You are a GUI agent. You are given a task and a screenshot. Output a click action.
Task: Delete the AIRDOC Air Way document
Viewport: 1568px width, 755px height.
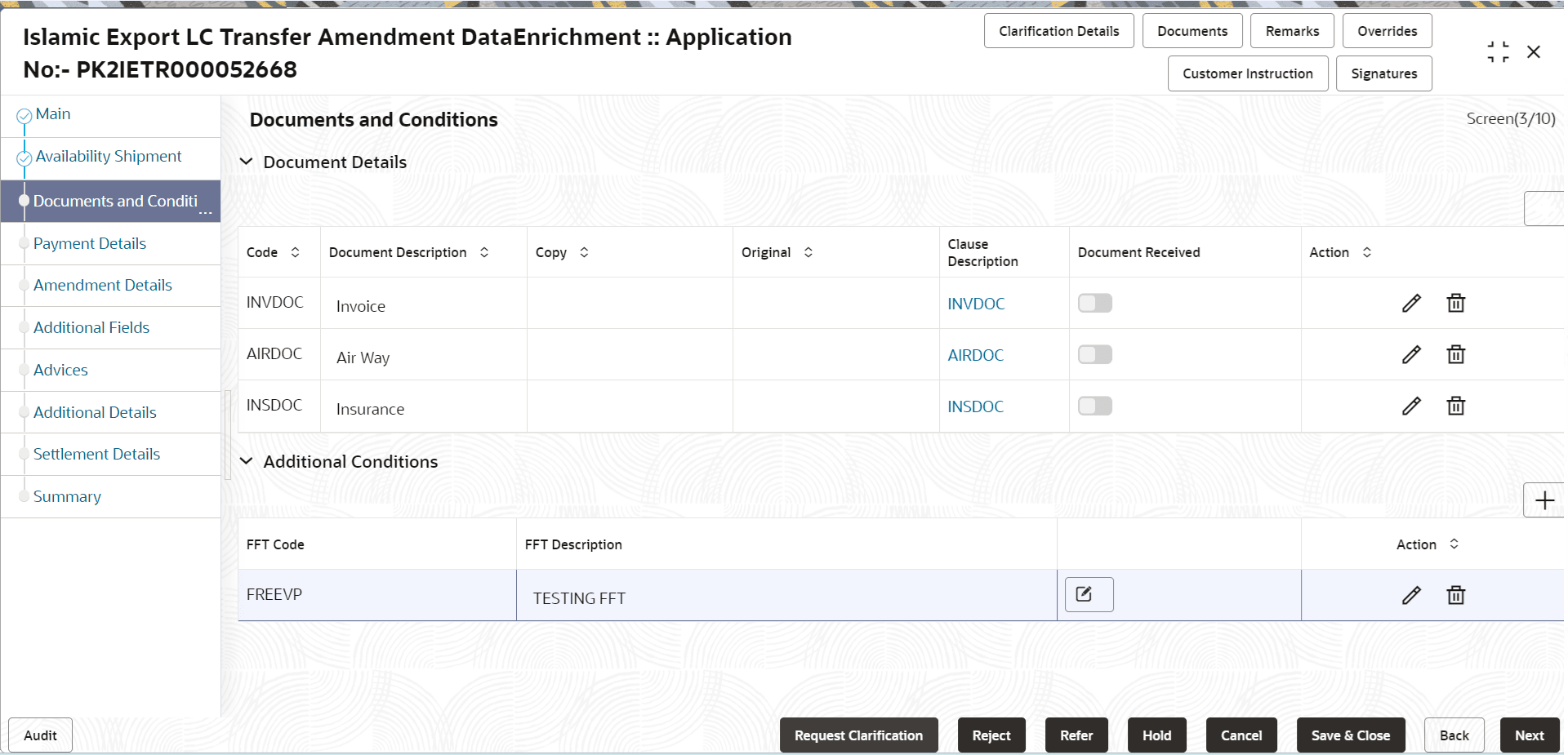pos(1456,354)
